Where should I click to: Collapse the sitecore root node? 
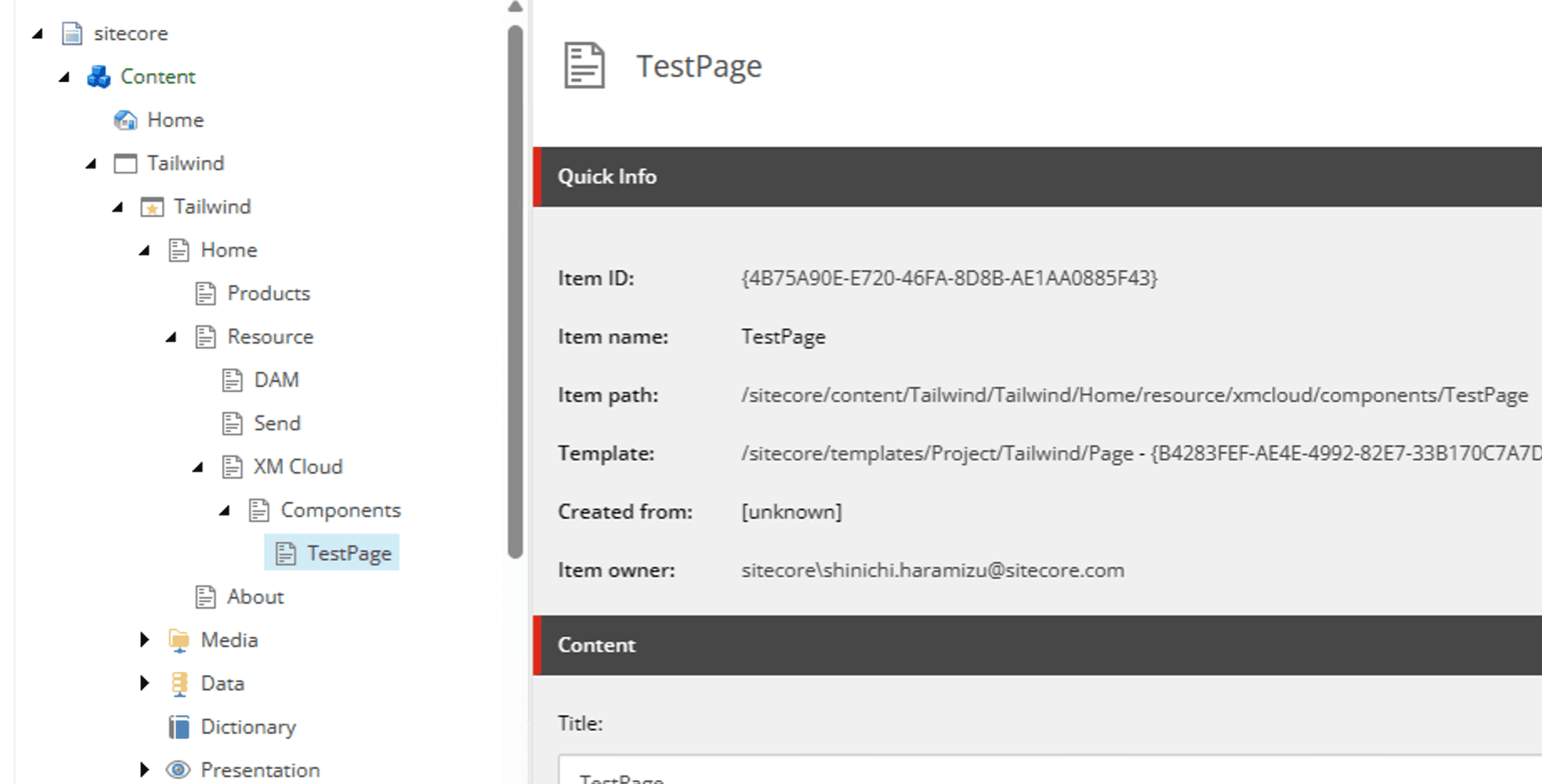click(38, 34)
